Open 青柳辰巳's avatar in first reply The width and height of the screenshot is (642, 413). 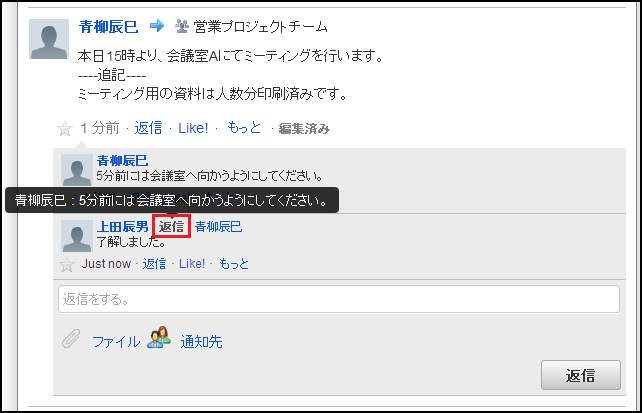pos(77,170)
